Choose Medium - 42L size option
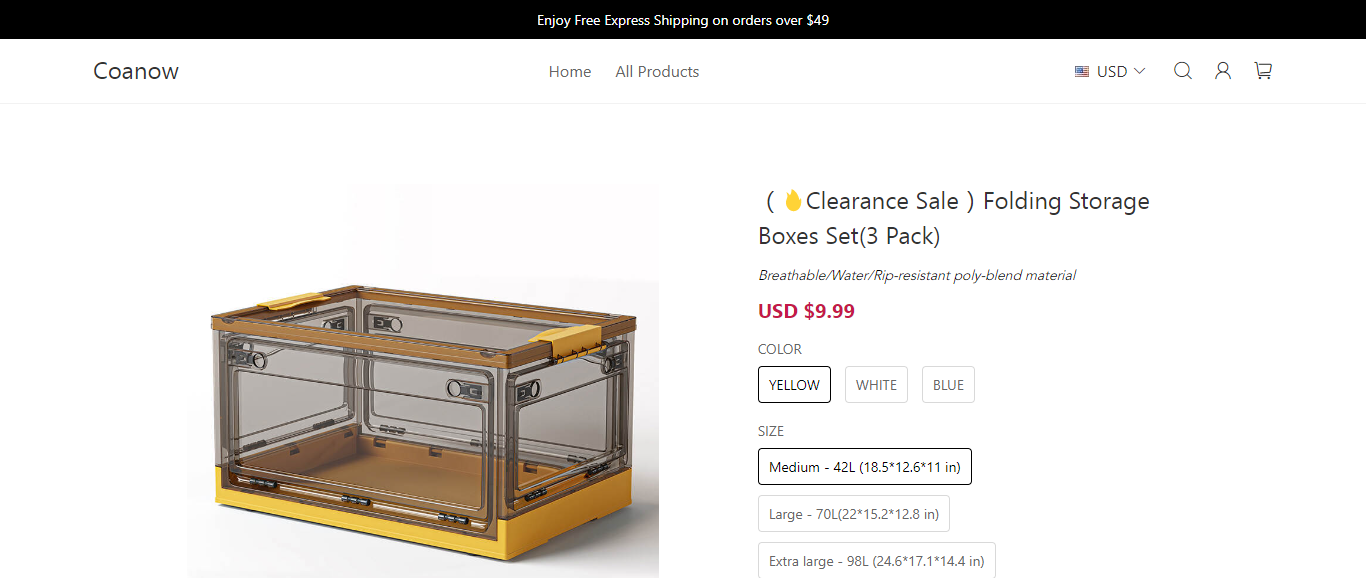Viewport: 1366px width, 578px height. click(x=864, y=467)
